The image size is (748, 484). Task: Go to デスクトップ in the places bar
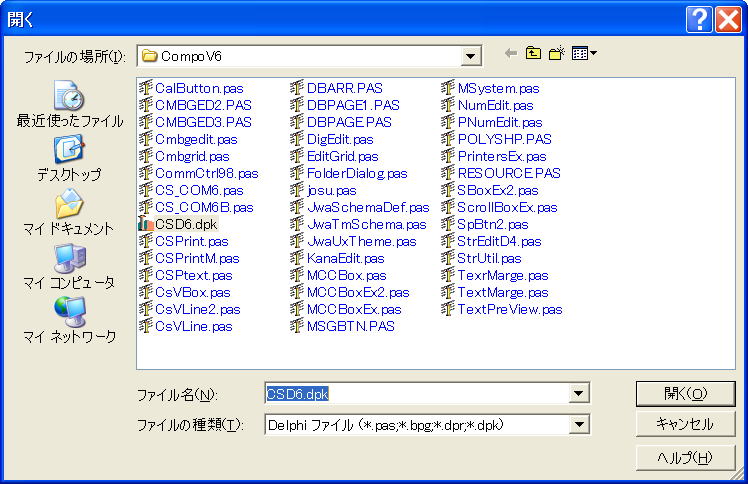pyautogui.click(x=70, y=158)
